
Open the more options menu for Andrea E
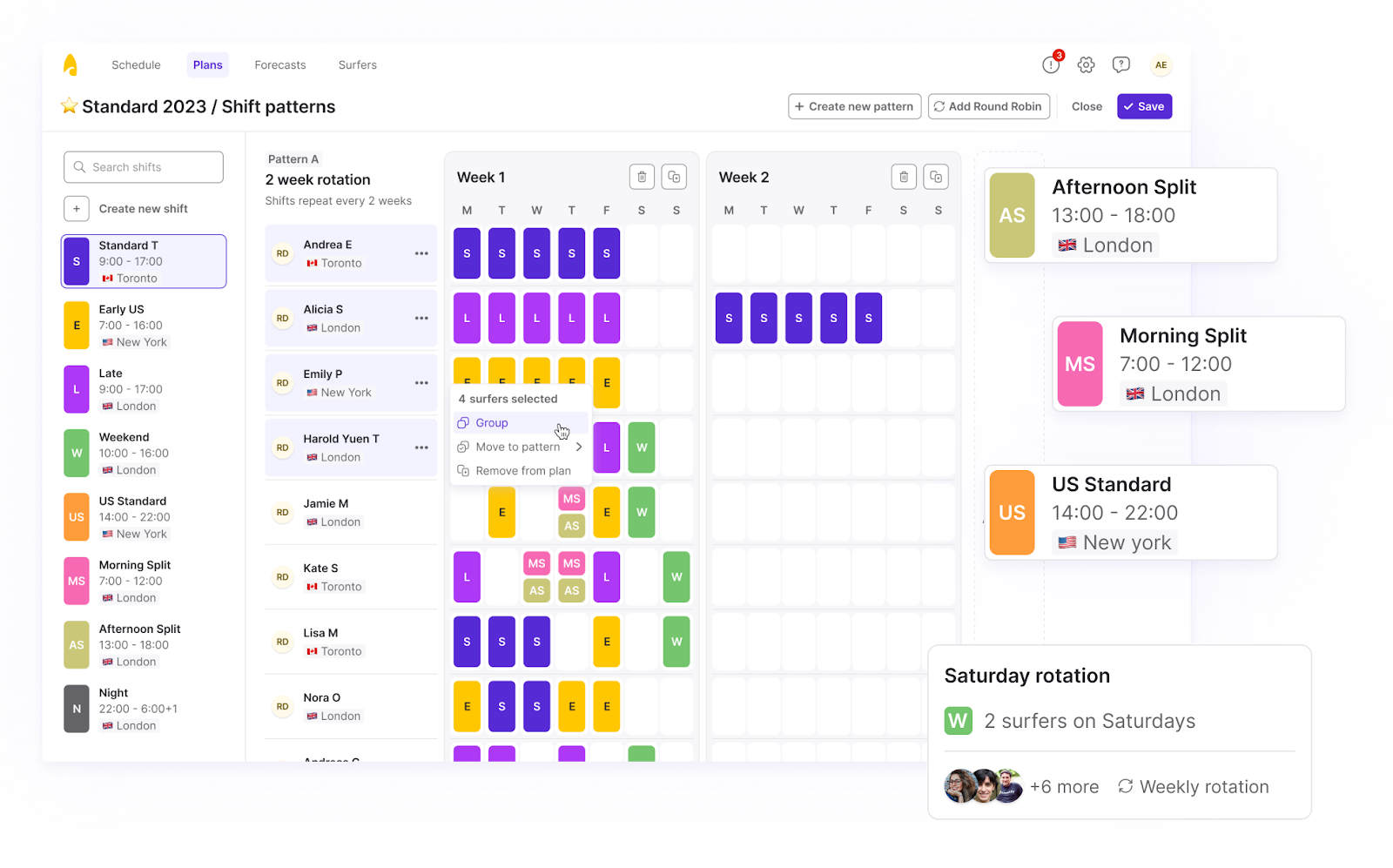[421, 253]
